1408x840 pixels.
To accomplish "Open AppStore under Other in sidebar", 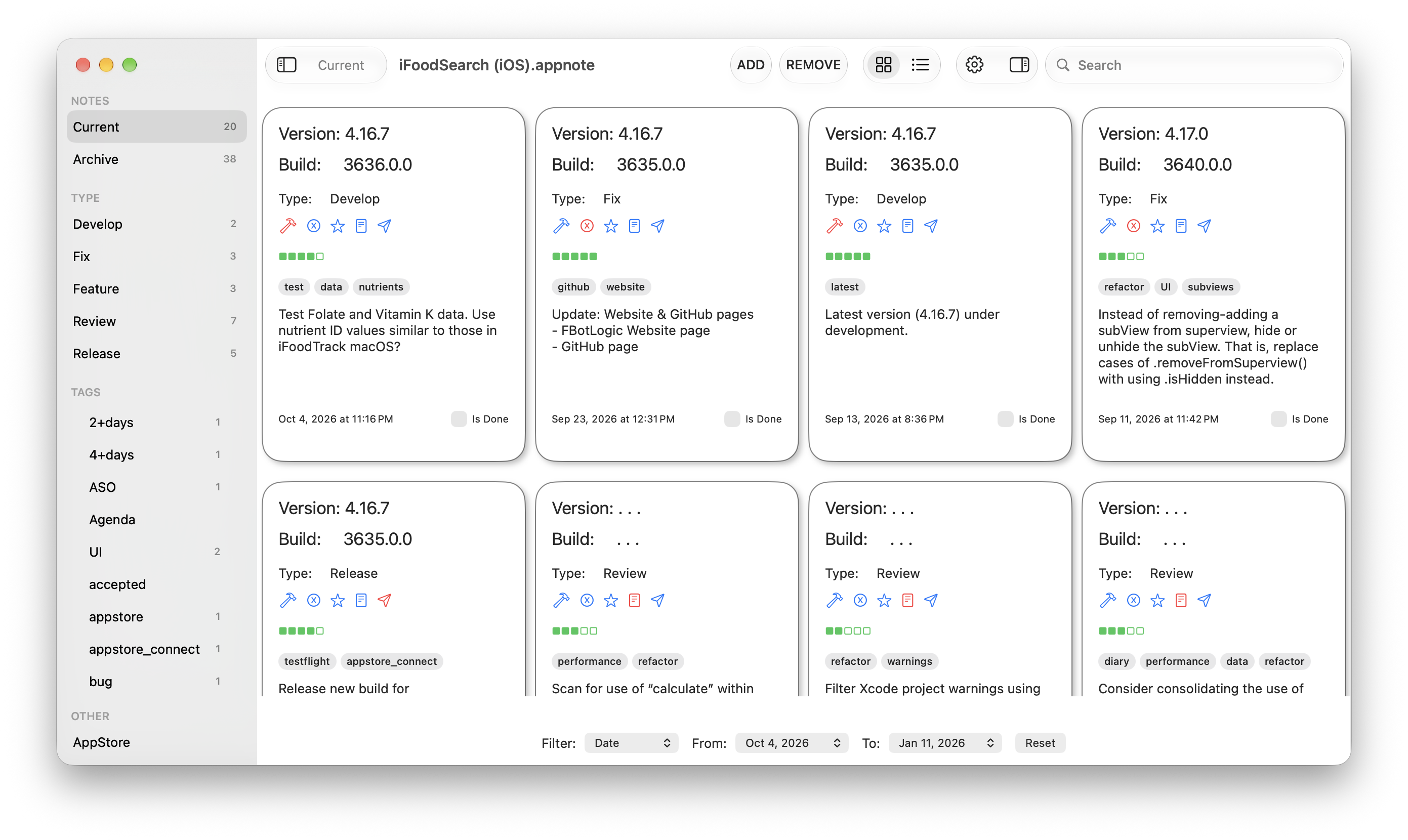I will pos(156,742).
